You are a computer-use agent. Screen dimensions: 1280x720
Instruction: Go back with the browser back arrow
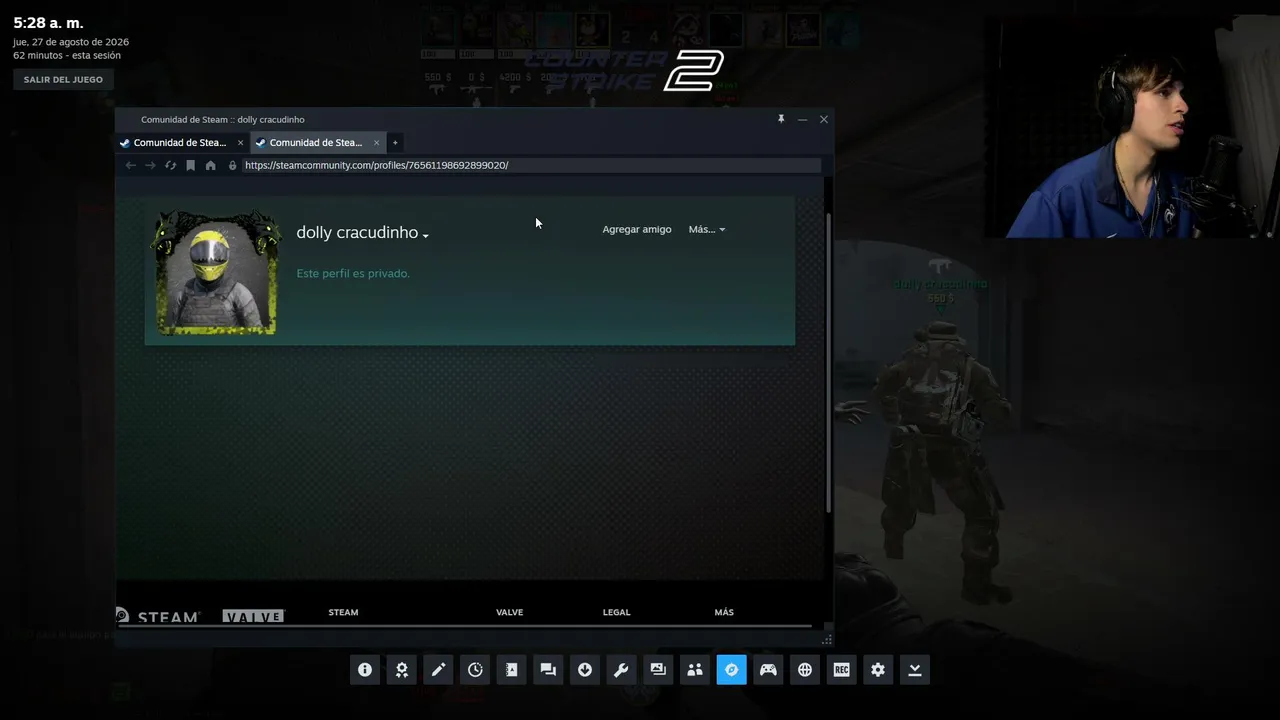tap(130, 165)
